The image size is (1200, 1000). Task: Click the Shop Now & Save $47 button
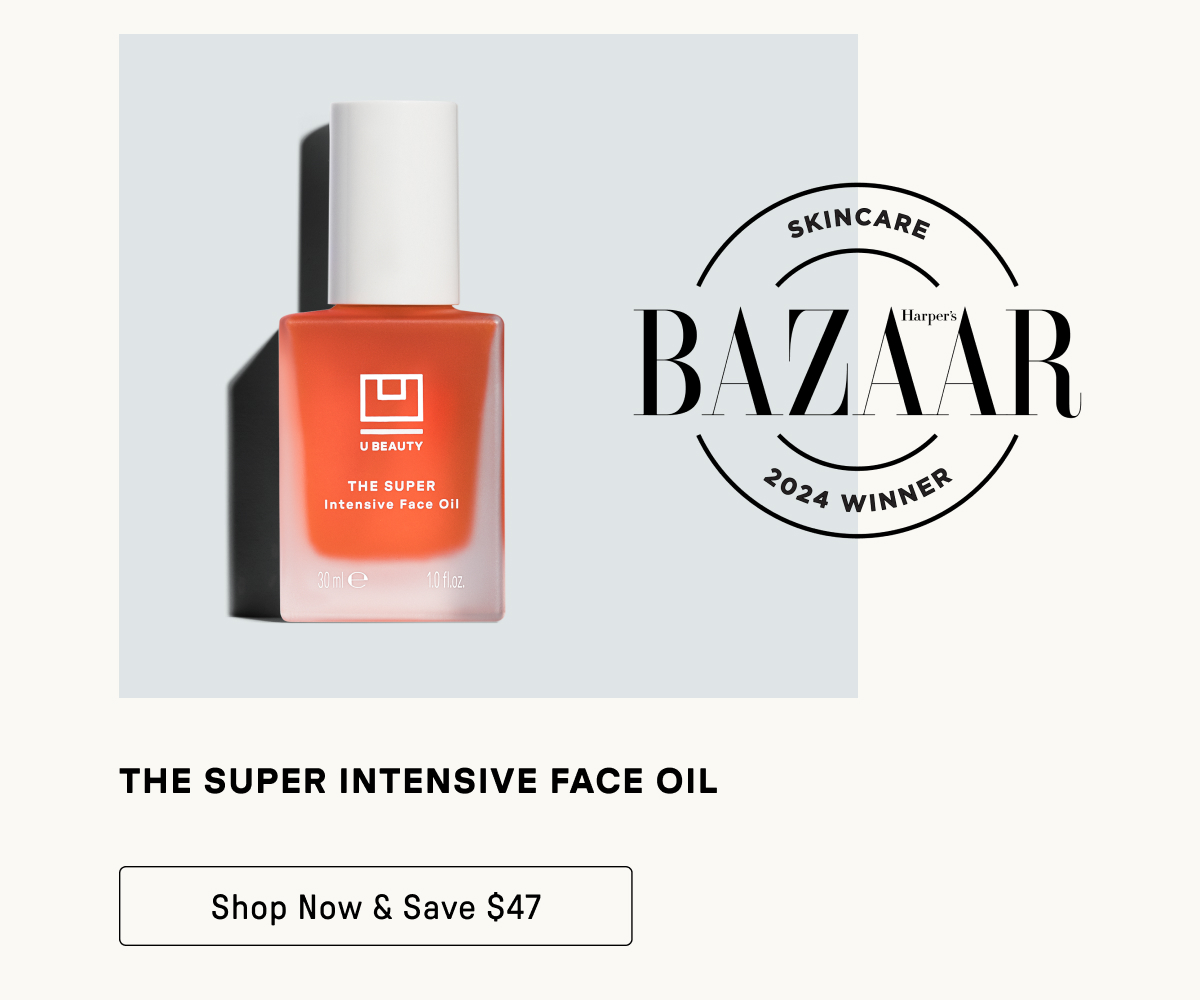(x=375, y=906)
